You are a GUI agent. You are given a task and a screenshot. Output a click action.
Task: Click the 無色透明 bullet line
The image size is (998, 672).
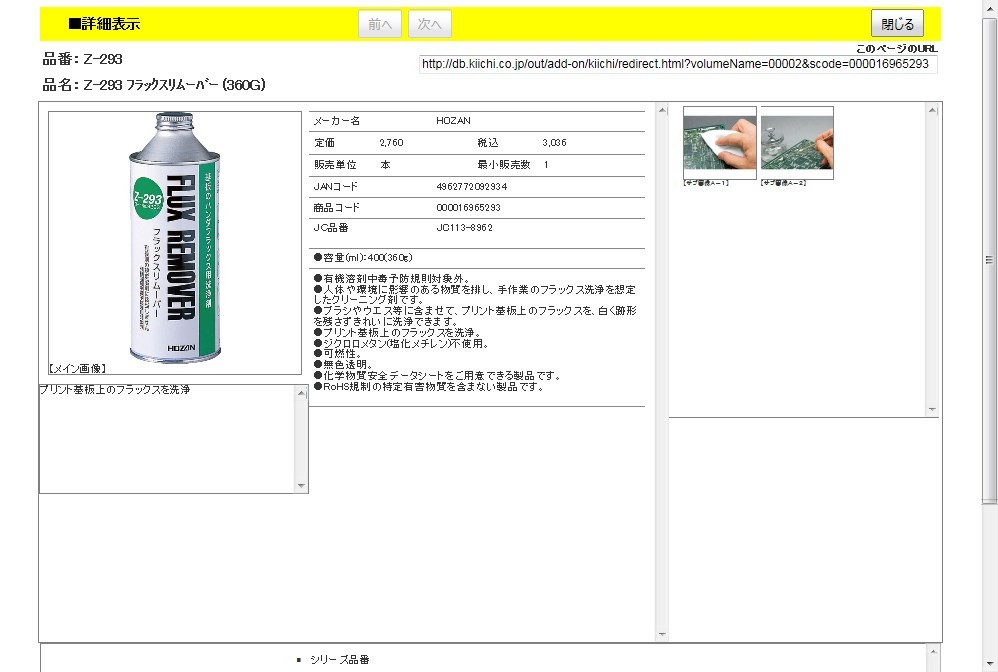point(343,365)
